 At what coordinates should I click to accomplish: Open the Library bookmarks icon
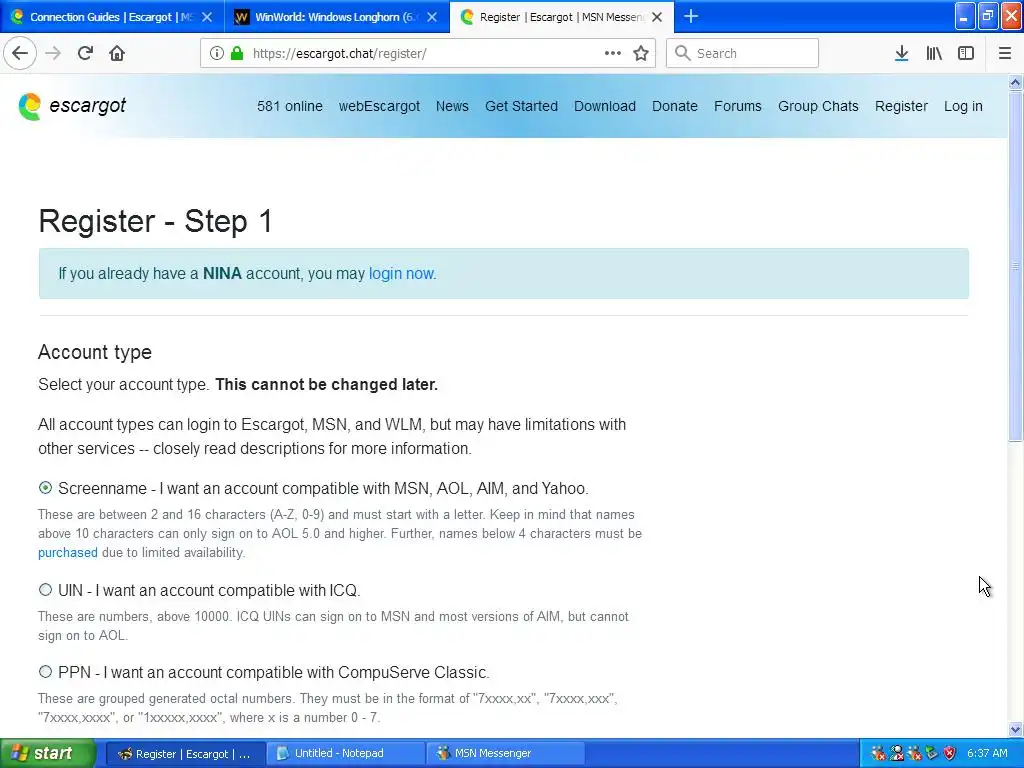coord(934,53)
